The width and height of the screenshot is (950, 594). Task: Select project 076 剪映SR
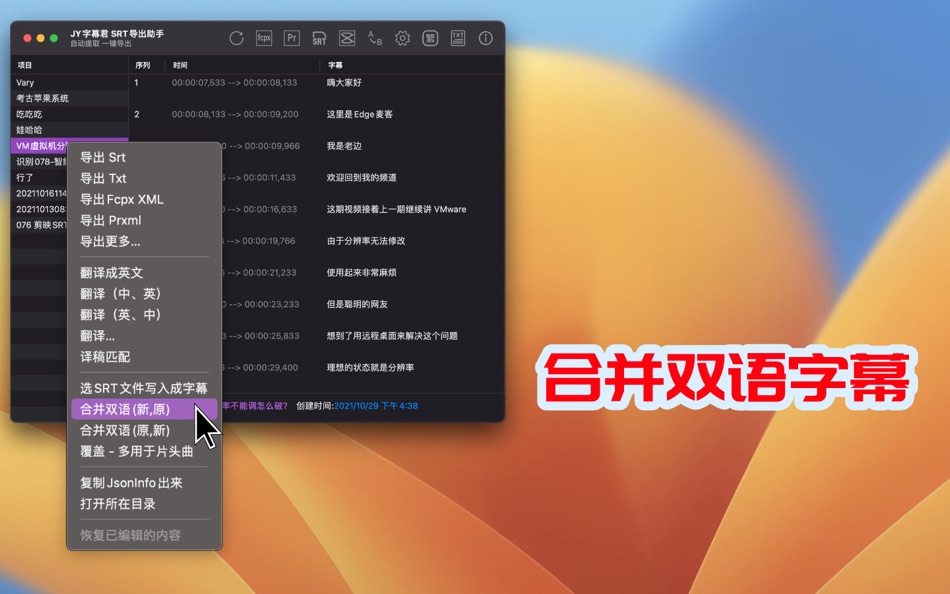39,225
